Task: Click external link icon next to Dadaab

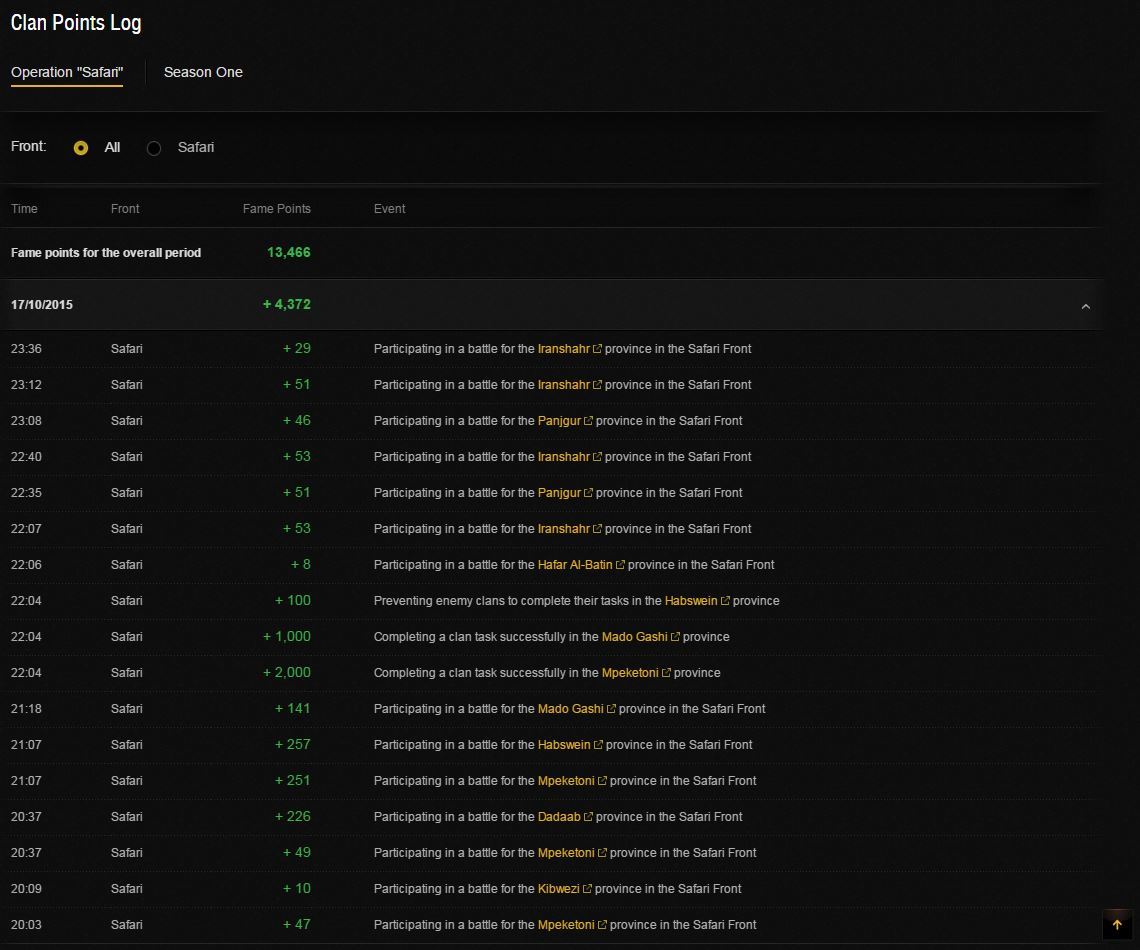Action: point(588,817)
